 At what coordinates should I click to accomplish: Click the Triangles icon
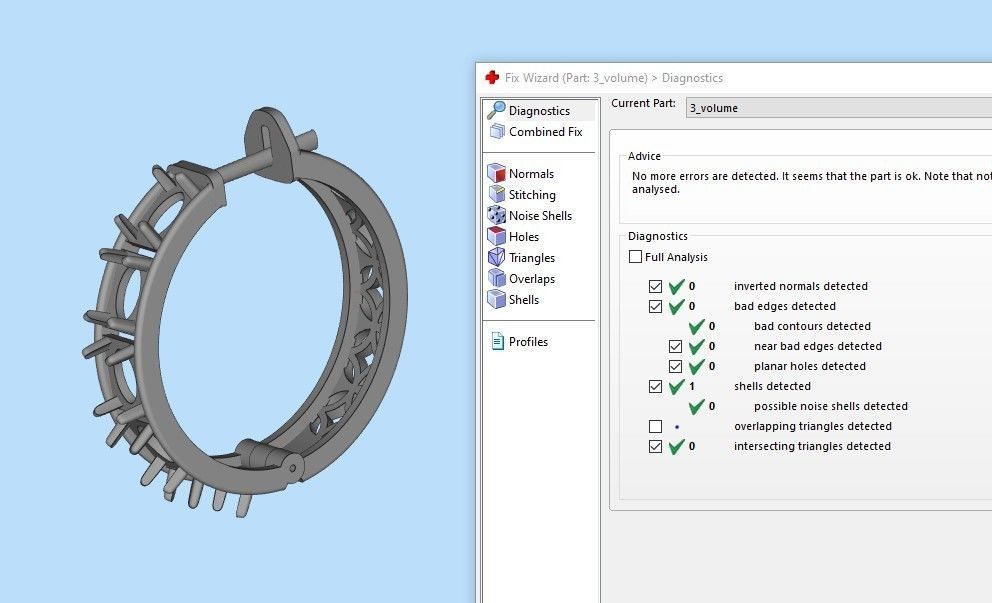point(497,257)
